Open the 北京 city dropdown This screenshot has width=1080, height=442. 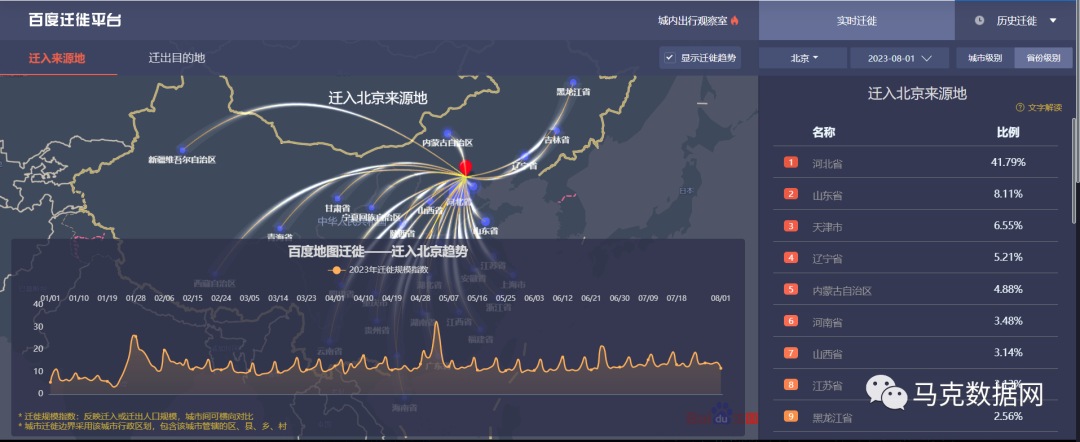coord(803,58)
